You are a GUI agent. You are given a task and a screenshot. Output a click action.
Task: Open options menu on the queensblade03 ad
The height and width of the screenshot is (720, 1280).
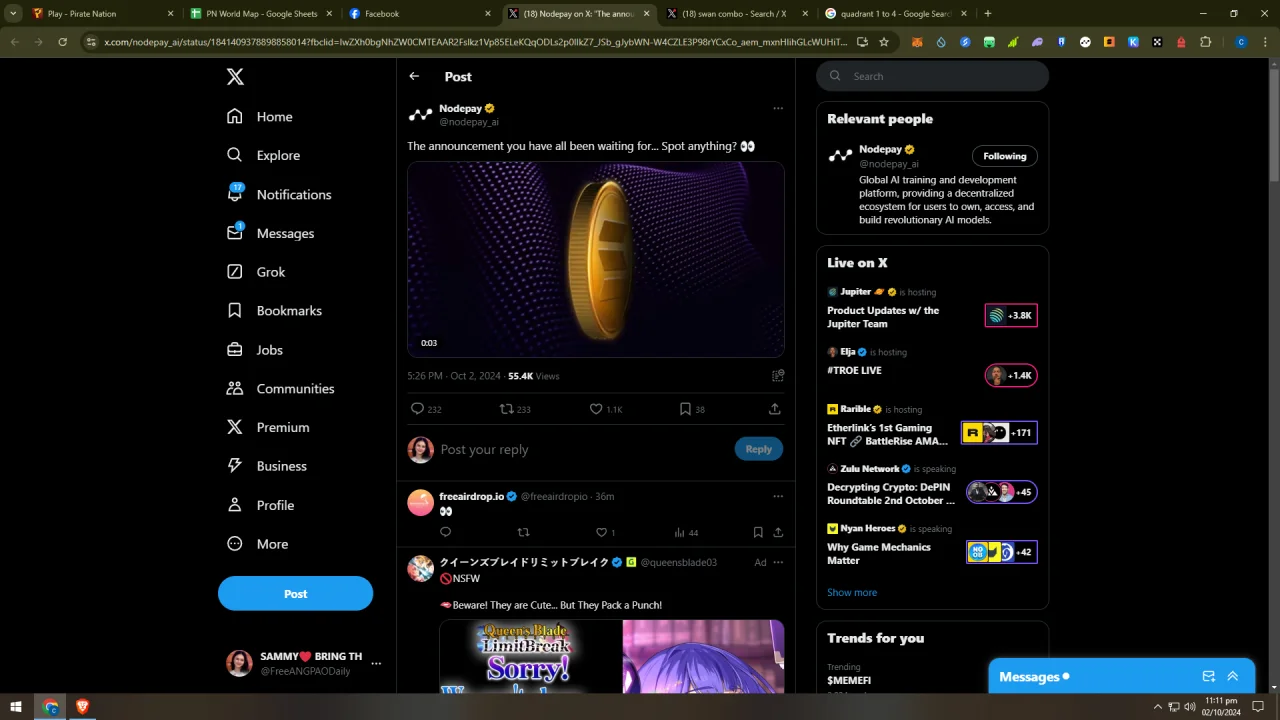[778, 562]
